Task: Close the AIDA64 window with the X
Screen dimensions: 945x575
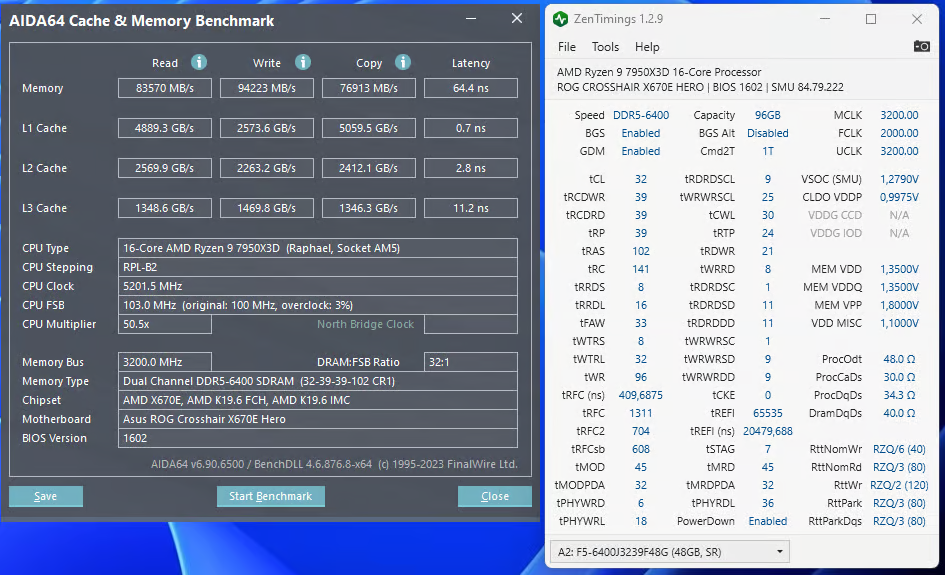Action: click(x=516, y=19)
